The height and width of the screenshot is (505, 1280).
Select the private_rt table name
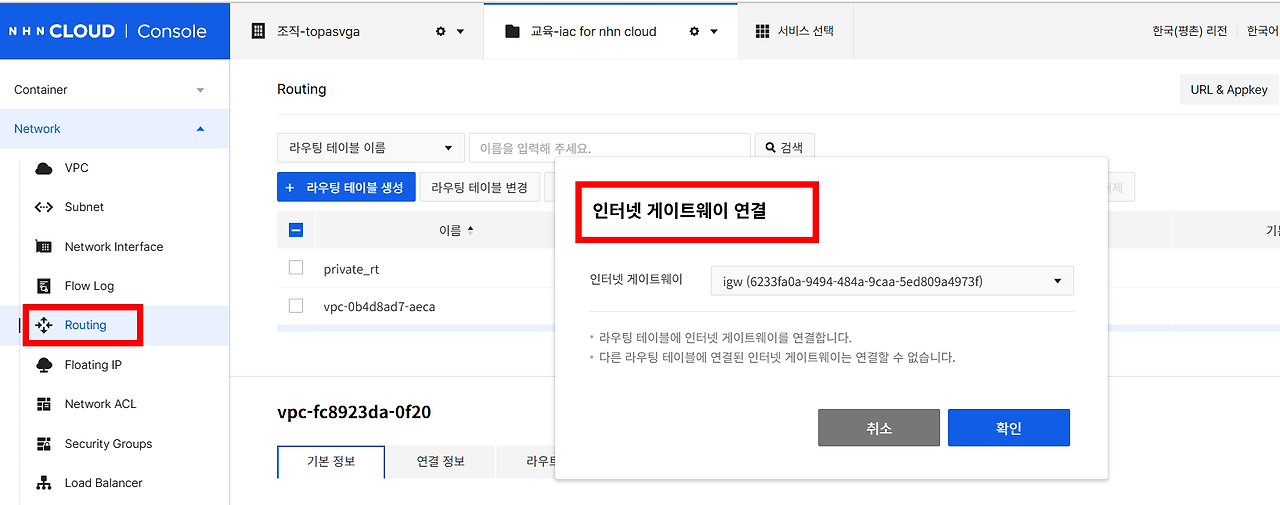point(351,269)
